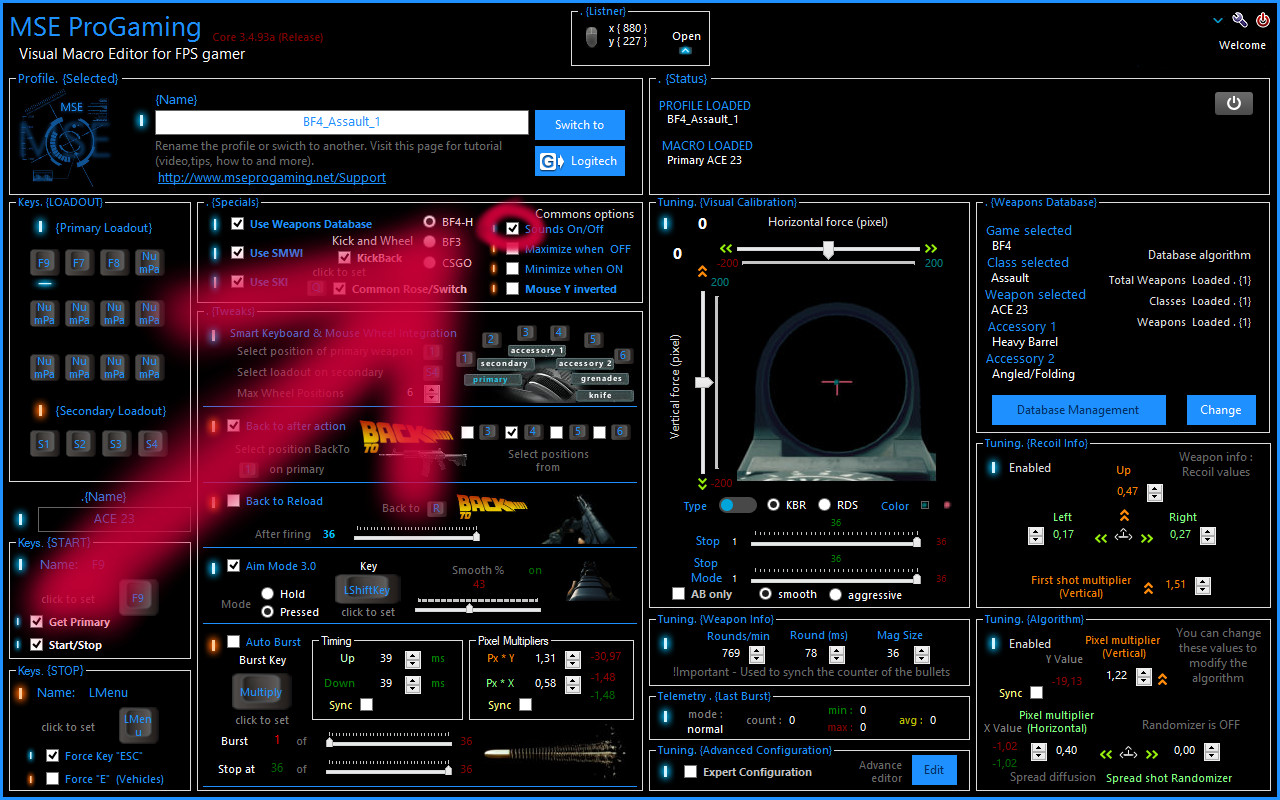Click the mouse icon in the Listner box
1280x800 pixels.
pos(592,38)
